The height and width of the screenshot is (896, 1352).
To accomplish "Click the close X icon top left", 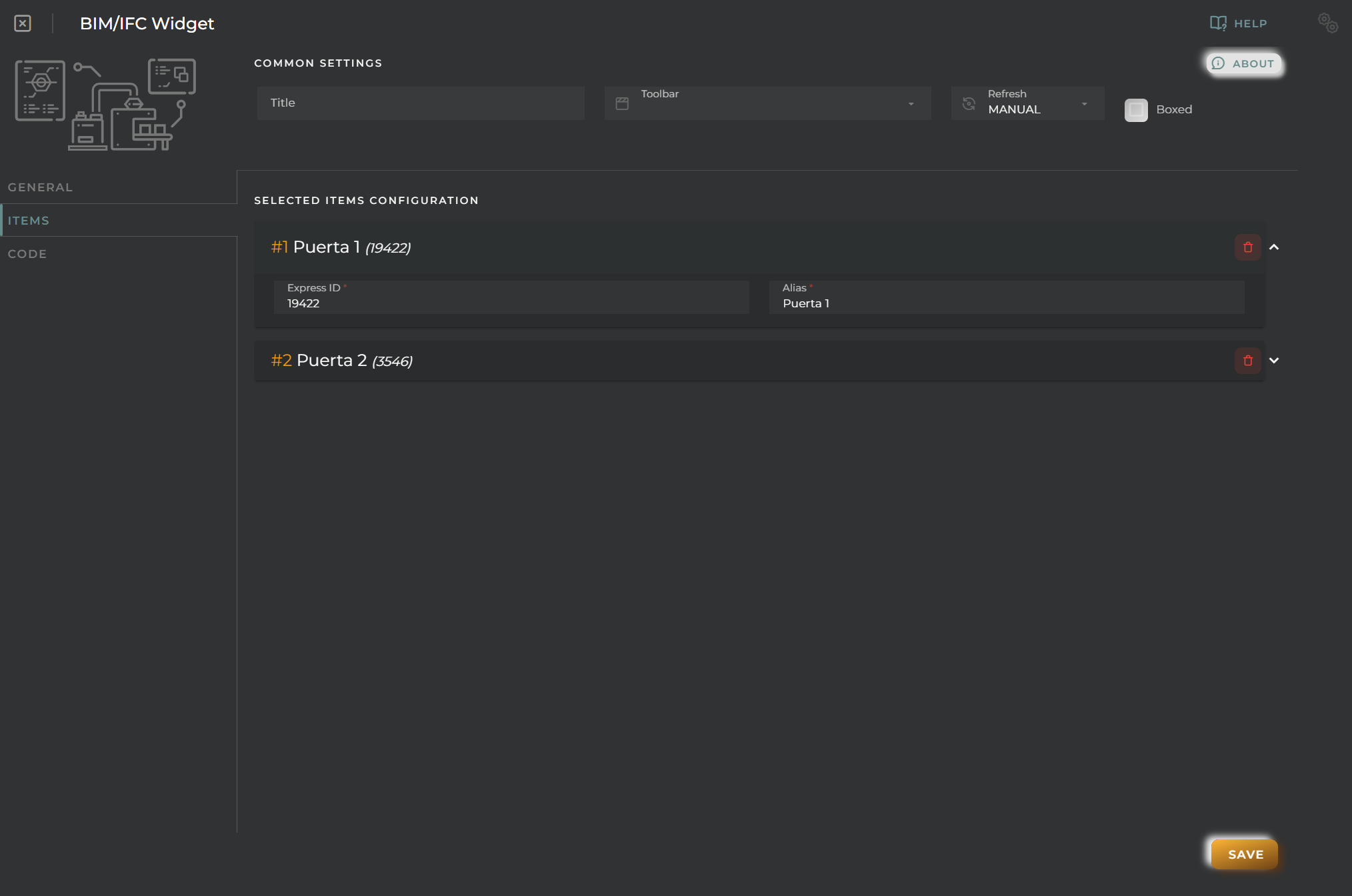I will (22, 23).
